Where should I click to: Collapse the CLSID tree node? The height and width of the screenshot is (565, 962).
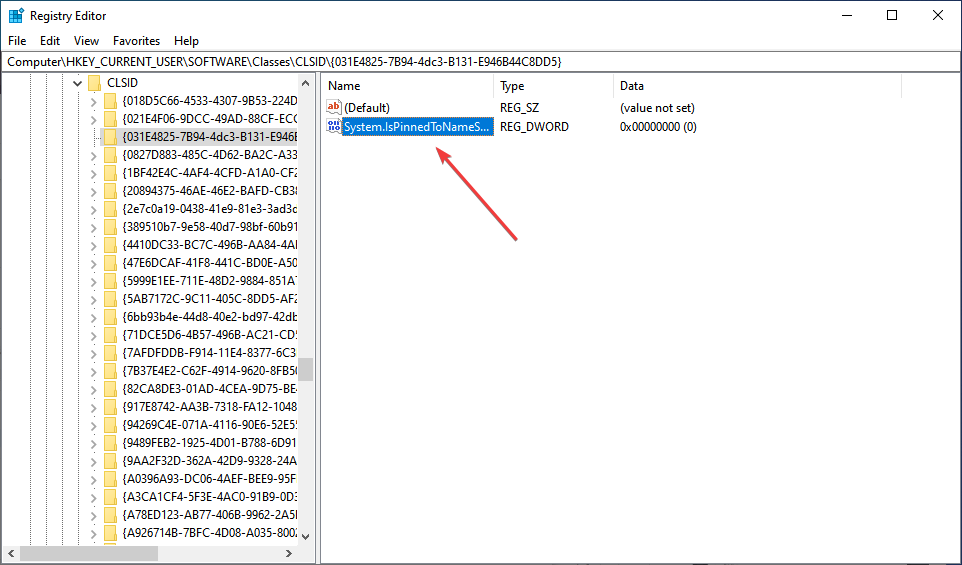tap(77, 83)
